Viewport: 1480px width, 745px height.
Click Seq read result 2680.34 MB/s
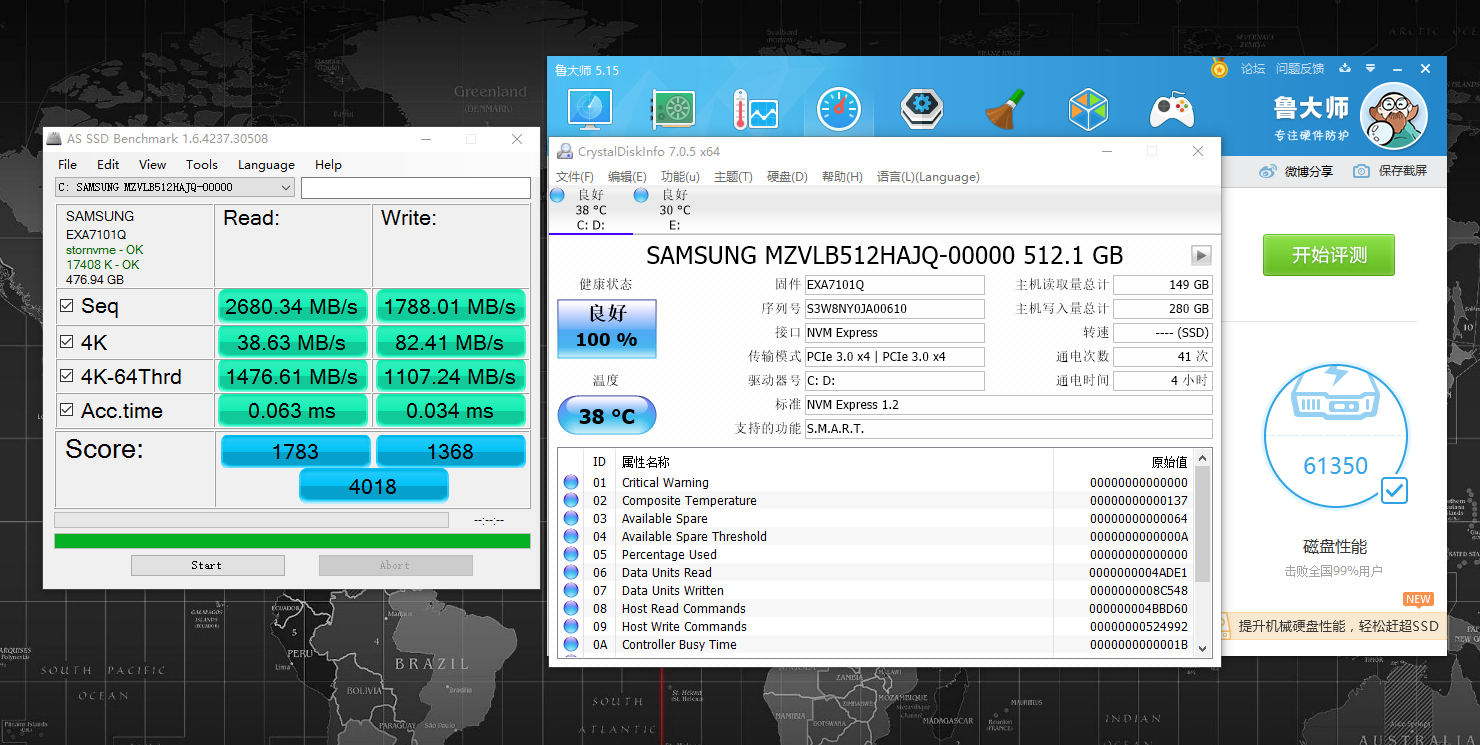[291, 307]
